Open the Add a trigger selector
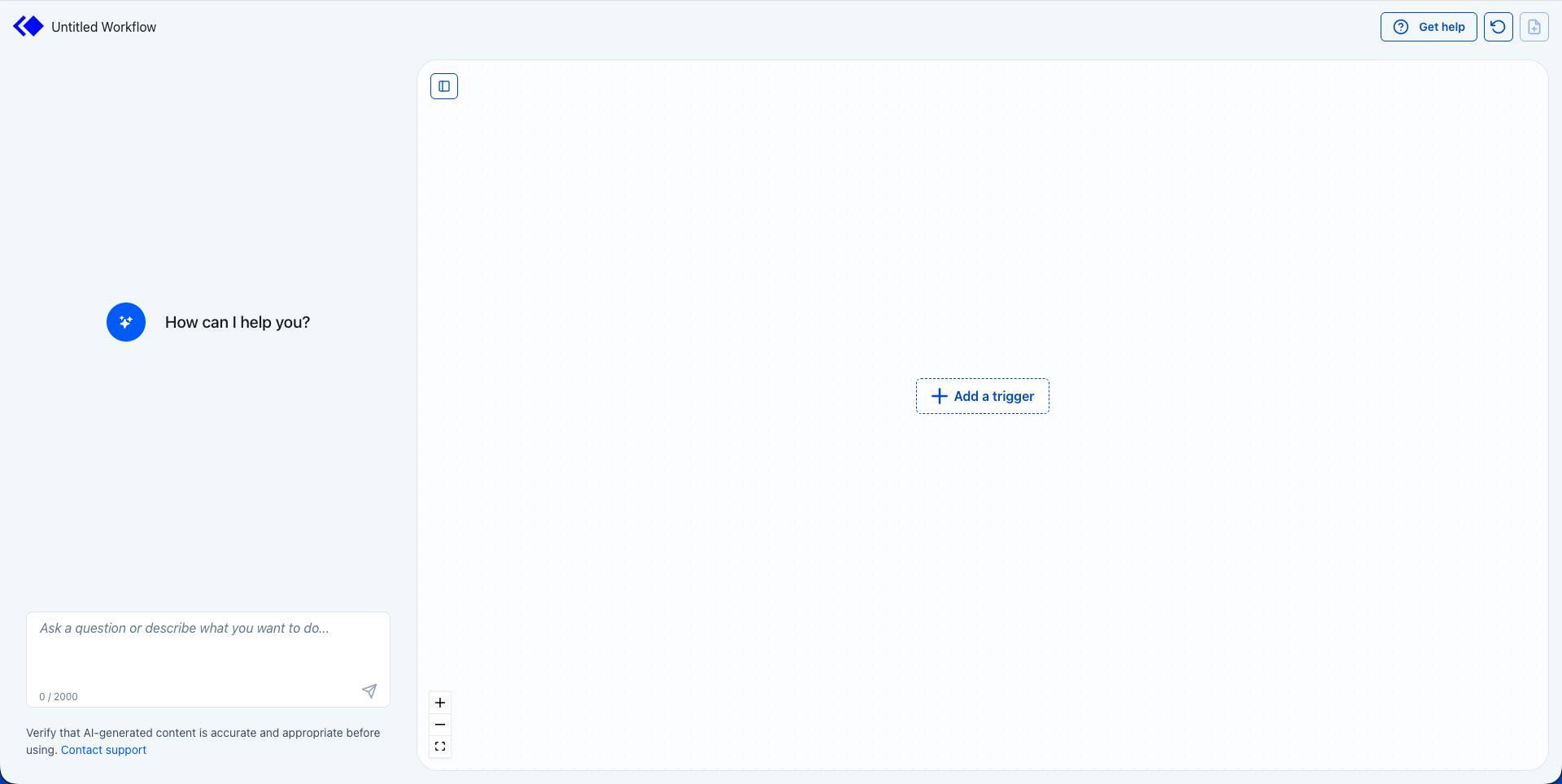 982,396
